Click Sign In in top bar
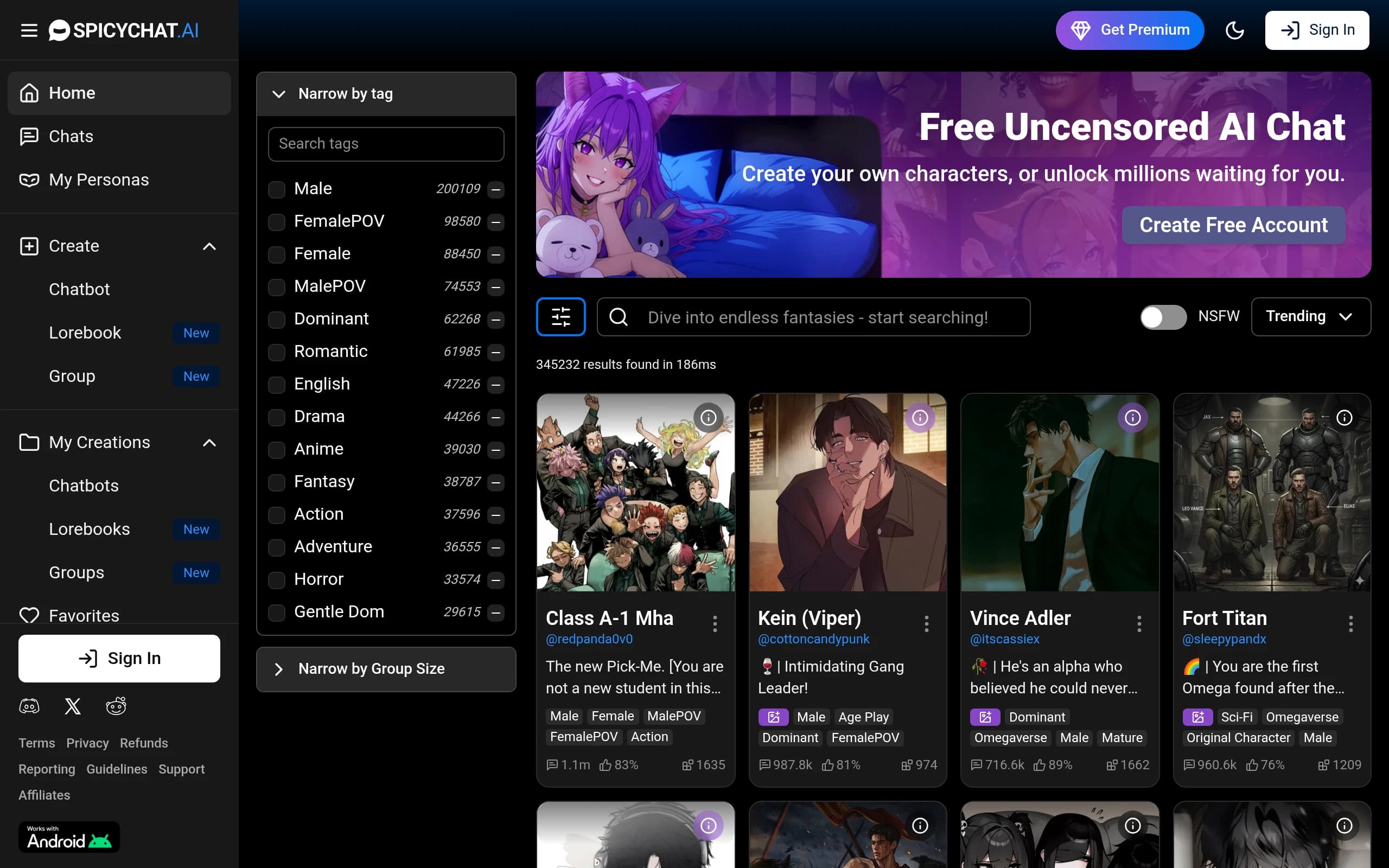The width and height of the screenshot is (1389, 868). pos(1317,30)
